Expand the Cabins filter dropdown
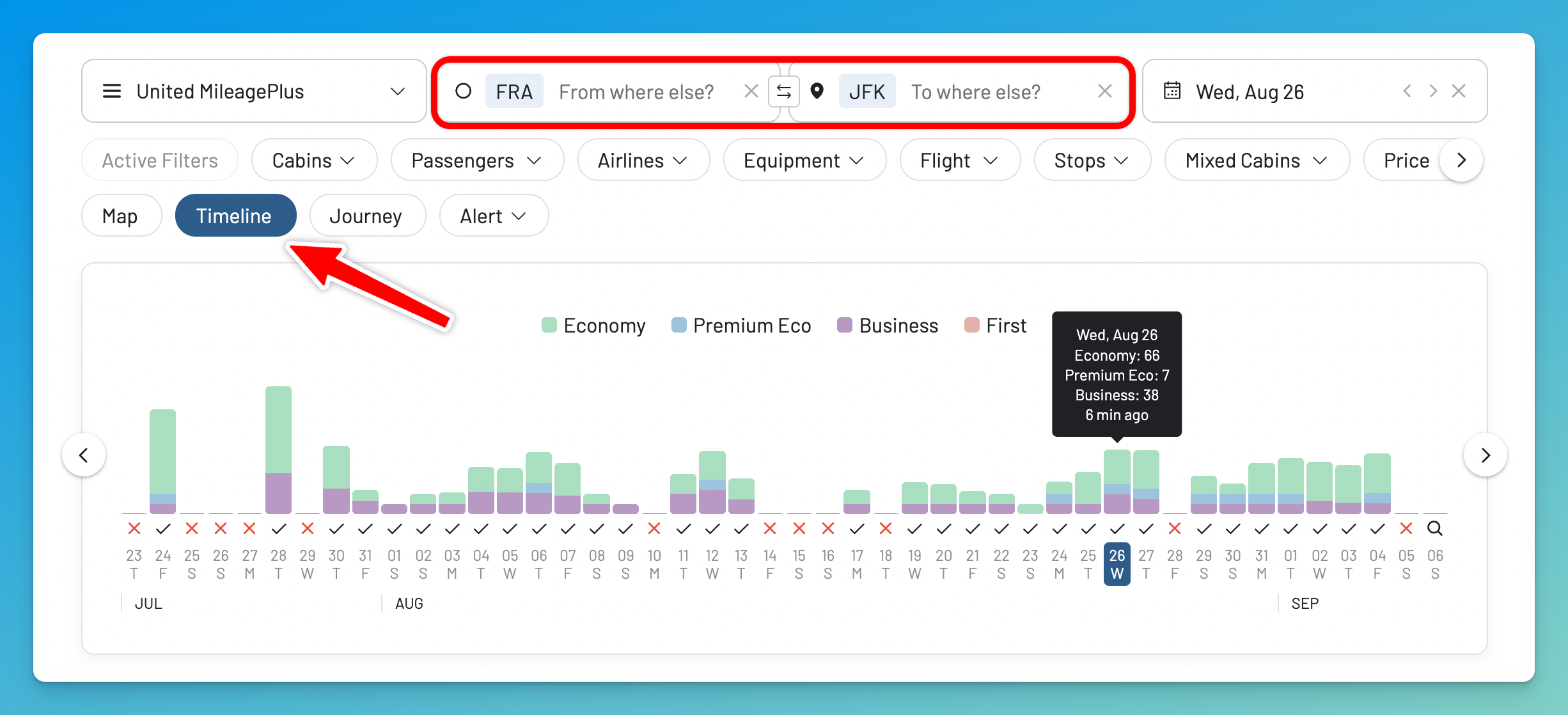This screenshot has width=1568, height=715. [x=314, y=160]
